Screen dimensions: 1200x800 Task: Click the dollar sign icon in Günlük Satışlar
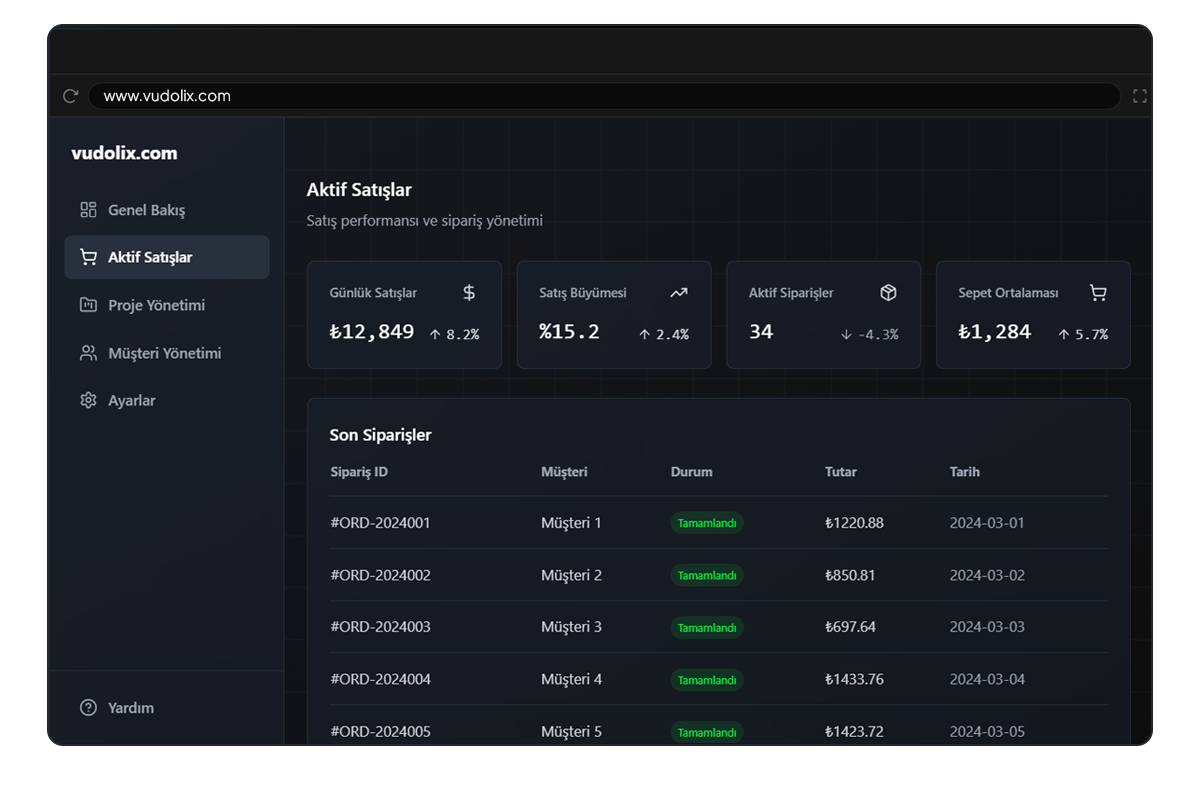pos(469,293)
